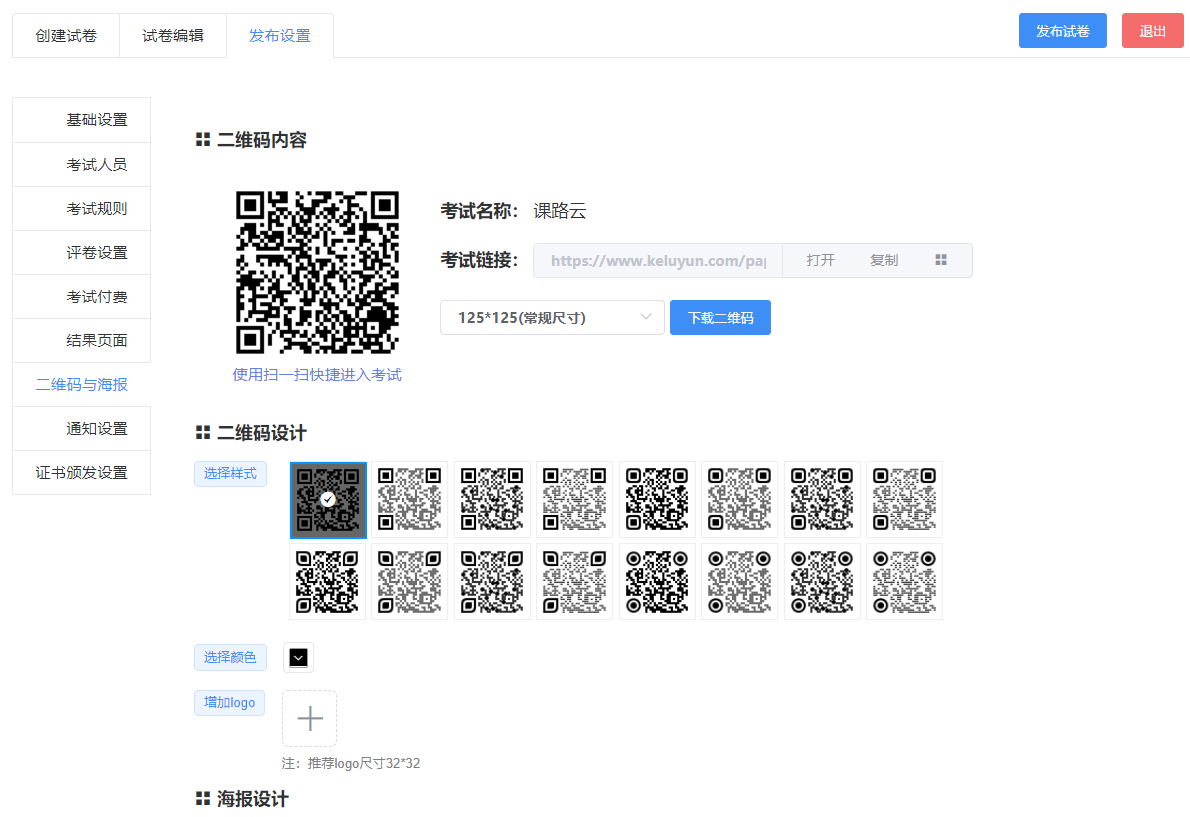This screenshot has width=1190, height=817.
Task: Select the seventh QR style in the top row
Action: click(x=822, y=499)
